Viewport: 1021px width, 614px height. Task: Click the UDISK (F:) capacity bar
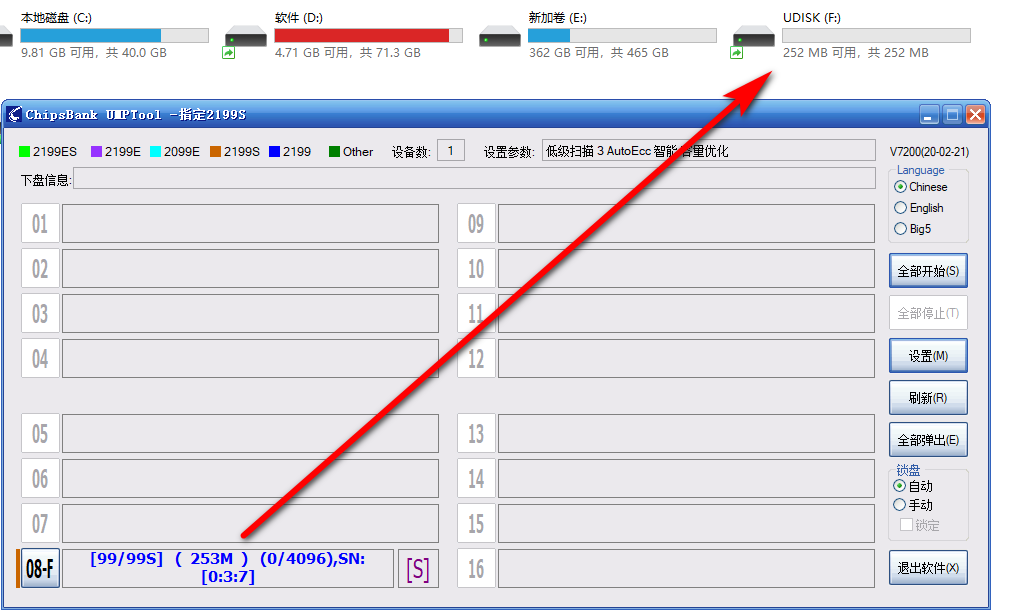pyautogui.click(x=876, y=35)
